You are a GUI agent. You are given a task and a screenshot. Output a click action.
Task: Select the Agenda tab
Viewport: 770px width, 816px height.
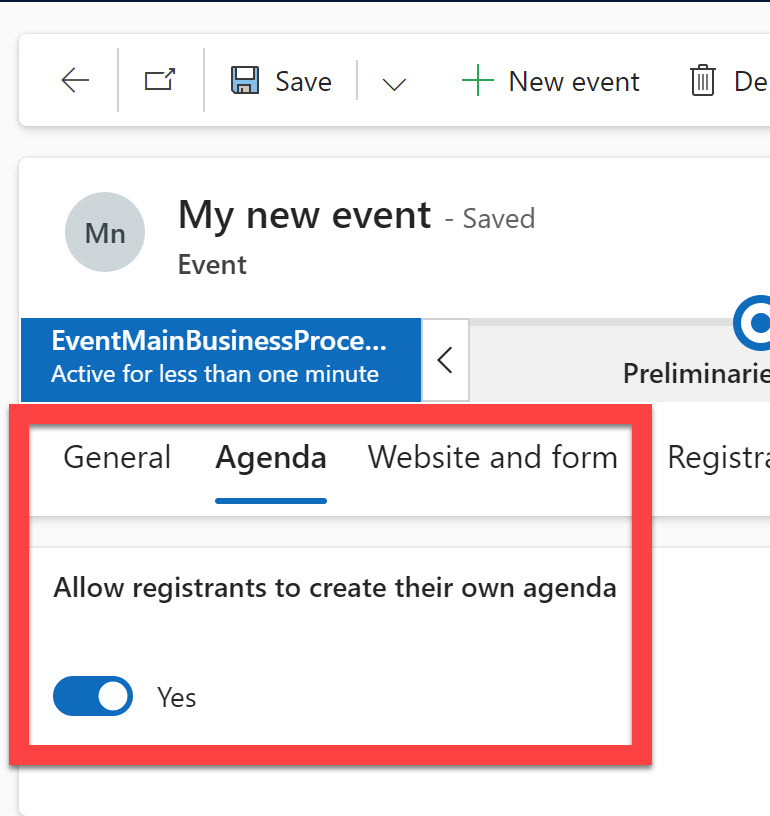271,458
